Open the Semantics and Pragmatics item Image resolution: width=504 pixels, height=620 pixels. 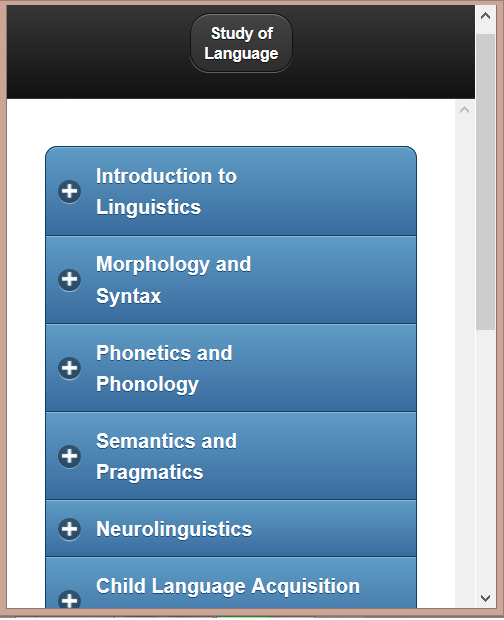click(x=231, y=456)
